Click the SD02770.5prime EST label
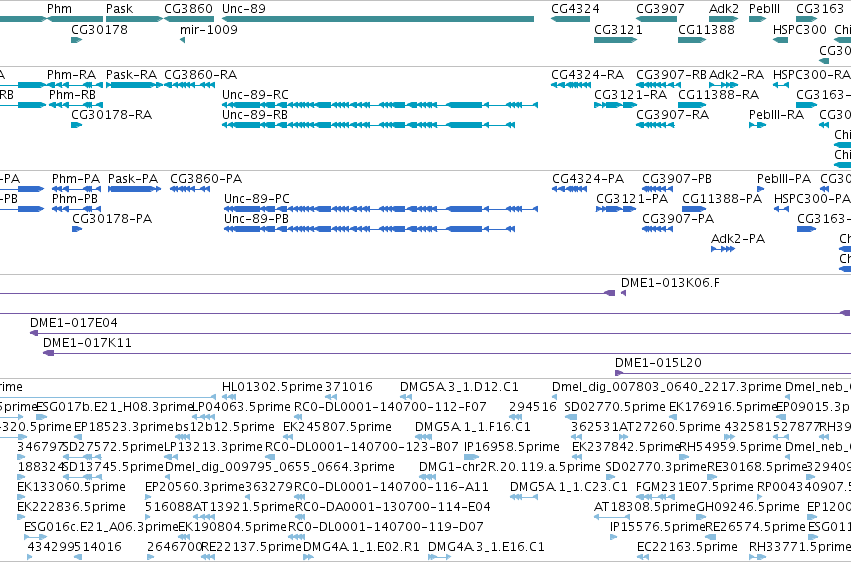Viewport: 851px width, 562px height. coord(614,407)
